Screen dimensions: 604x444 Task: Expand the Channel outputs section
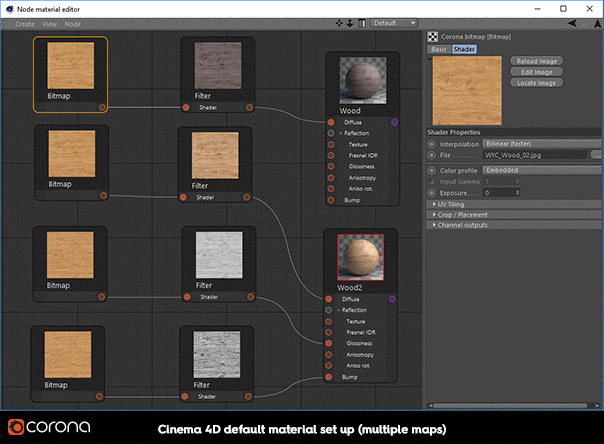pos(514,225)
